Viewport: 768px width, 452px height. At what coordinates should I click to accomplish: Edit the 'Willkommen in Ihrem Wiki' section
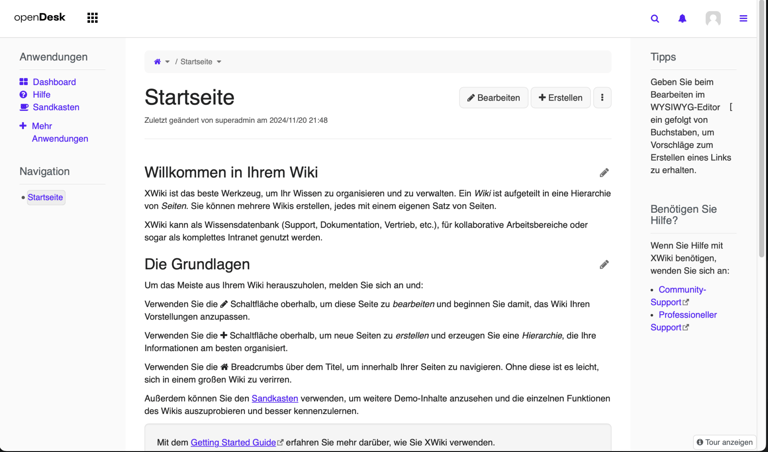[x=604, y=172]
